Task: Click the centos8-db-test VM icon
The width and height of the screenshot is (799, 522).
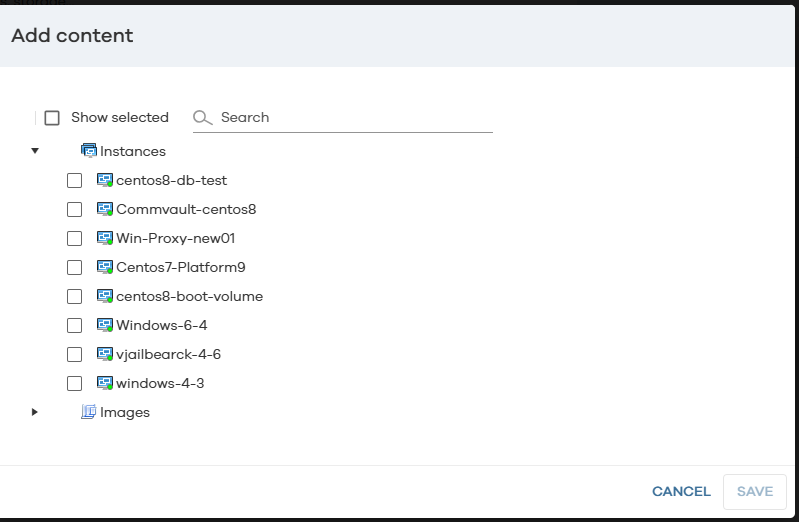Action: click(105, 180)
